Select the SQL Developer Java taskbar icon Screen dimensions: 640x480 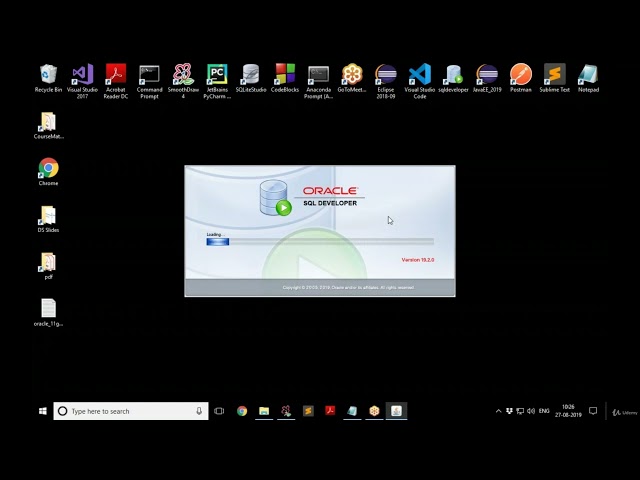396,411
